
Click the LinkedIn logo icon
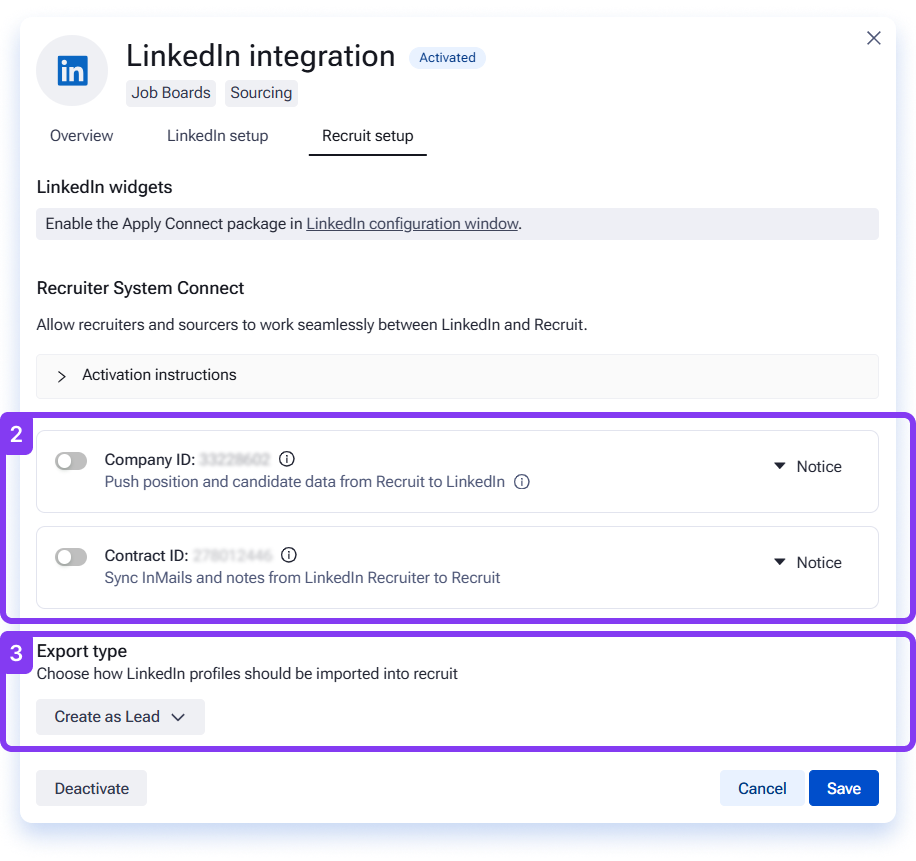pyautogui.click(x=72, y=71)
